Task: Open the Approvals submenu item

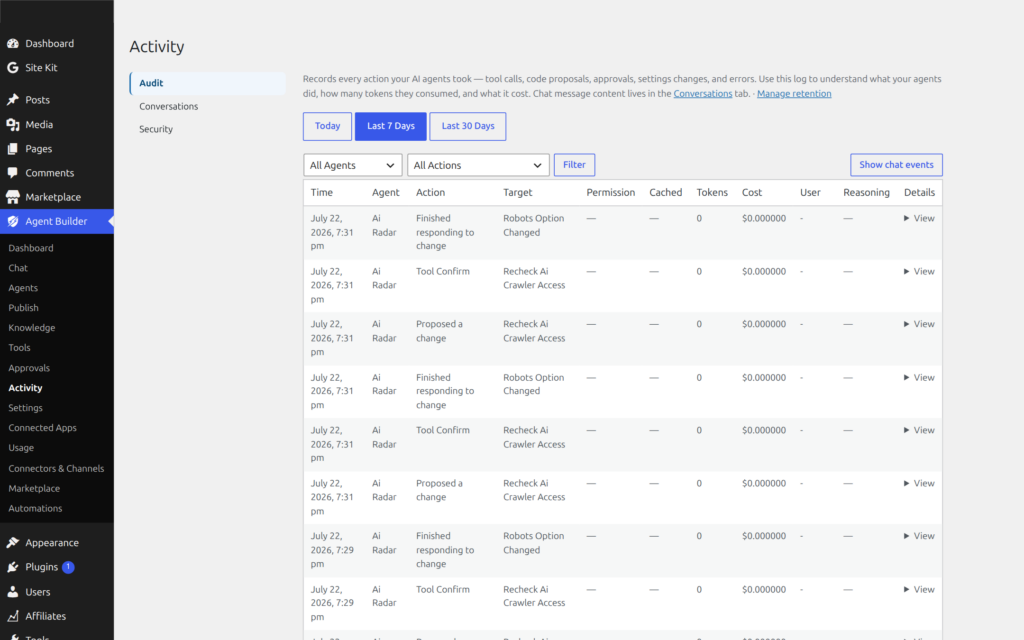Action: tap(29, 368)
